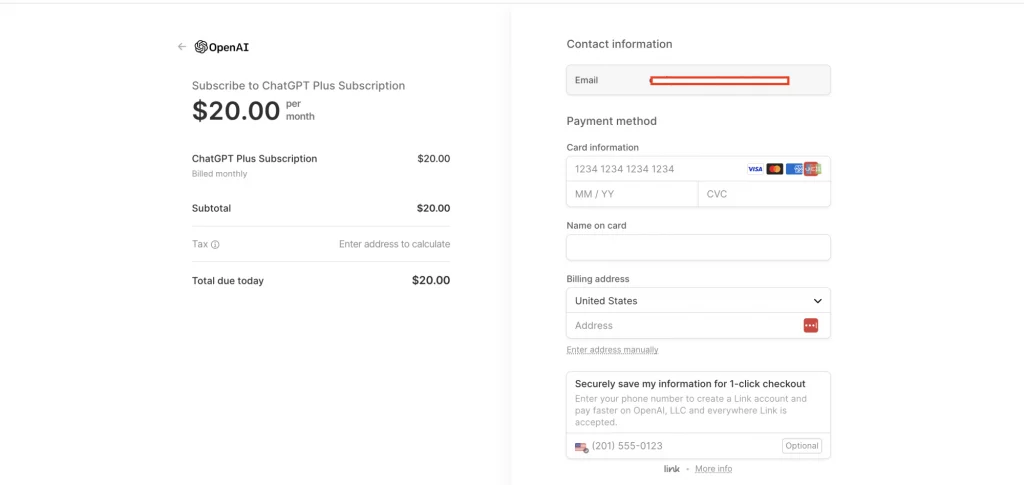Image resolution: width=1024 pixels, height=485 pixels.
Task: Click the Email field
Action: click(698, 80)
